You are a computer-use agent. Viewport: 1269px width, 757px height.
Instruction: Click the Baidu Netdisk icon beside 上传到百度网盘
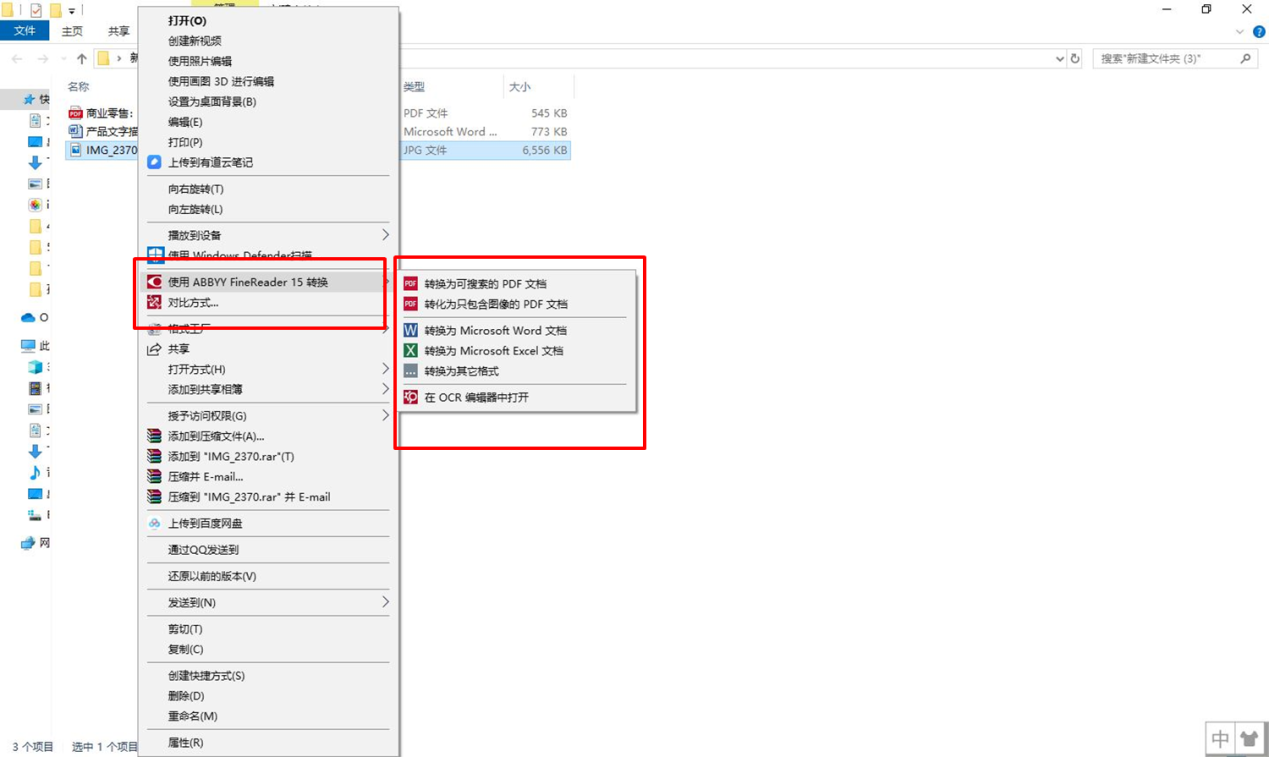154,523
